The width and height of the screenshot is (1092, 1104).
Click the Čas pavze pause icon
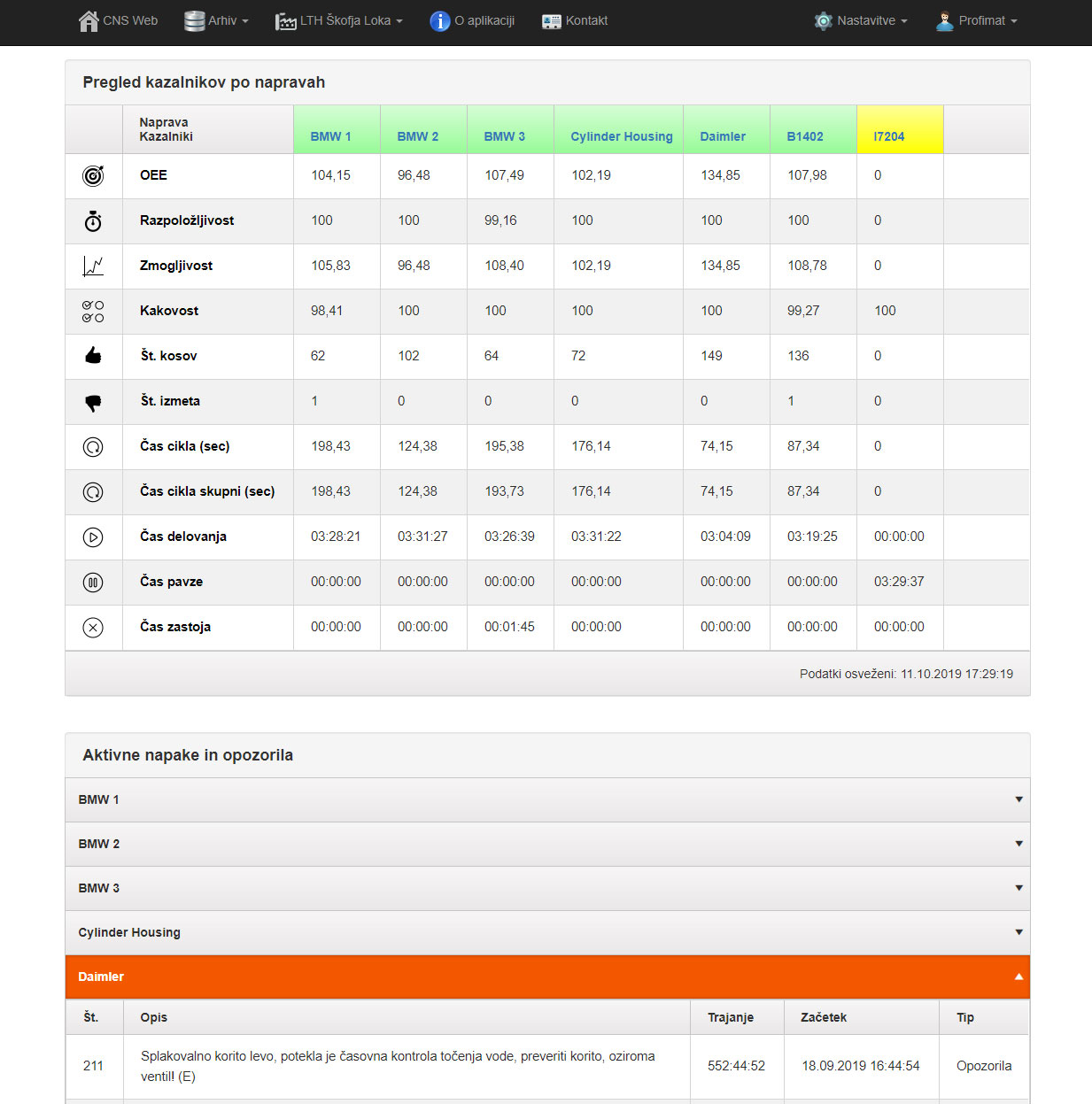[93, 583]
